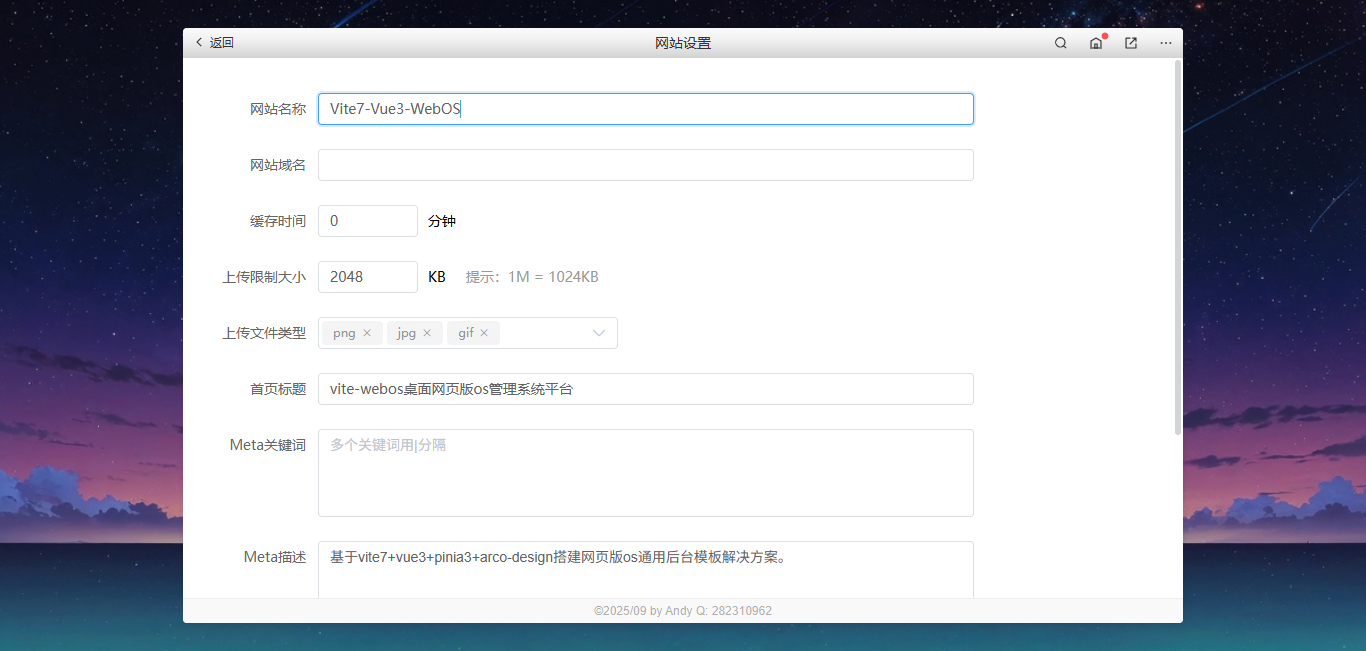Expand the 上传文件类型 dropdown arrow
Image resolution: width=1366 pixels, height=651 pixels.
(x=599, y=333)
